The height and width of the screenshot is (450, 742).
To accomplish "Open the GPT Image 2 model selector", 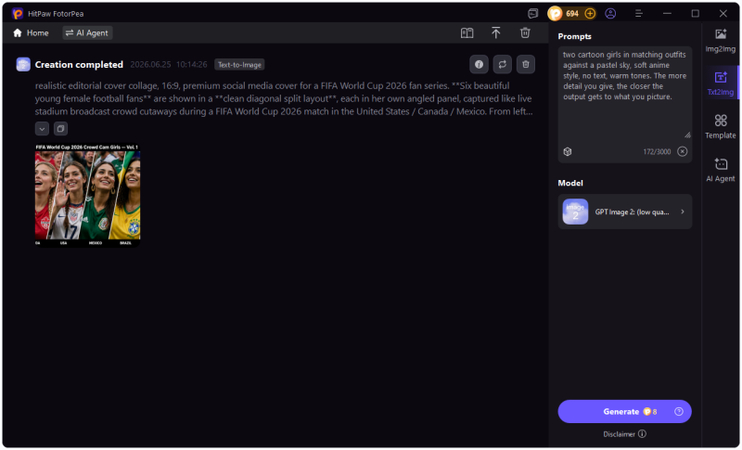I will 625,212.
